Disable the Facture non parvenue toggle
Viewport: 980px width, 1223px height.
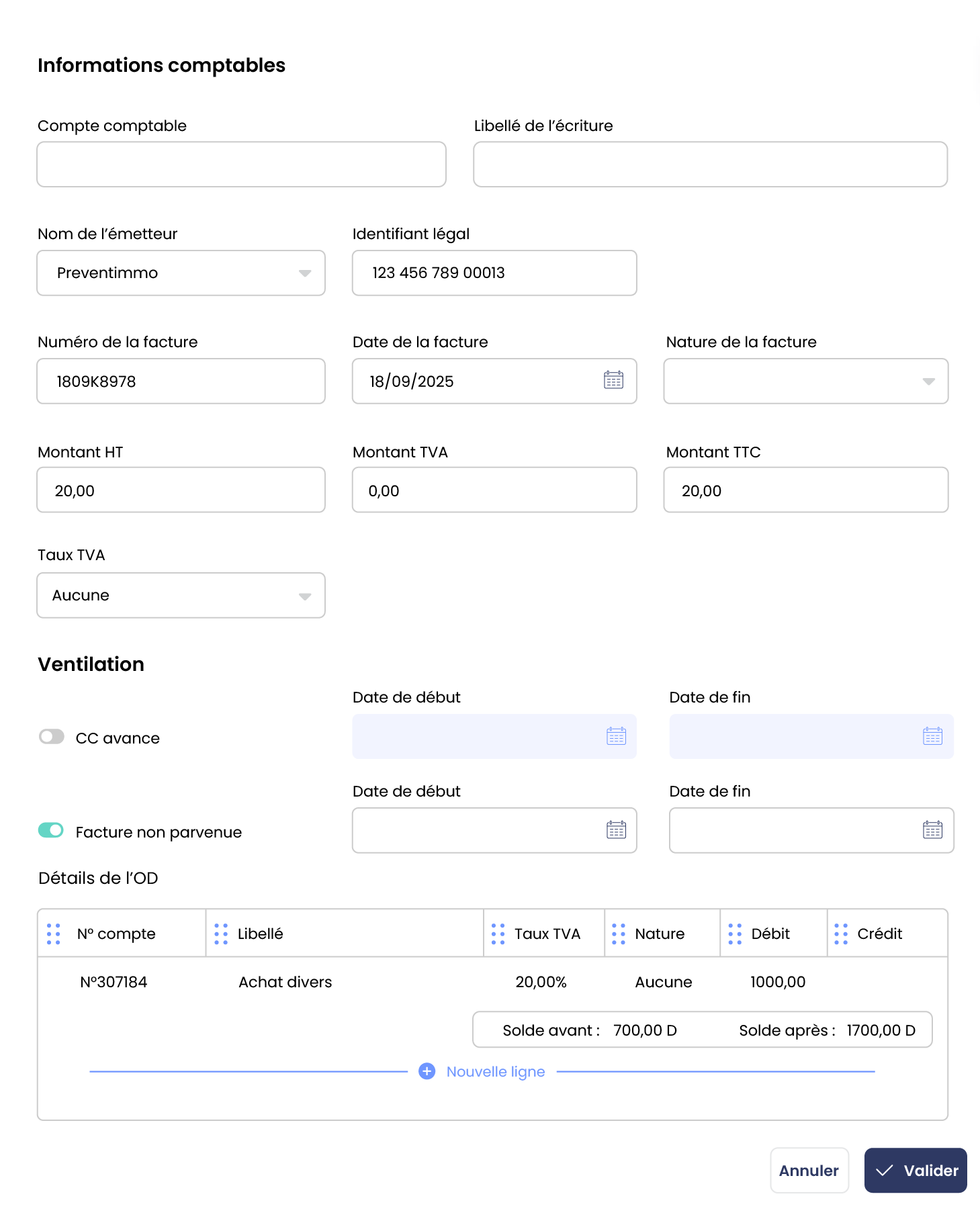click(52, 831)
